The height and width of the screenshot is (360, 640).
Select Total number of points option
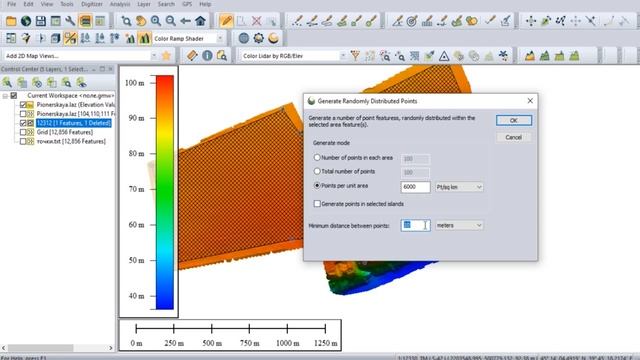(x=317, y=171)
